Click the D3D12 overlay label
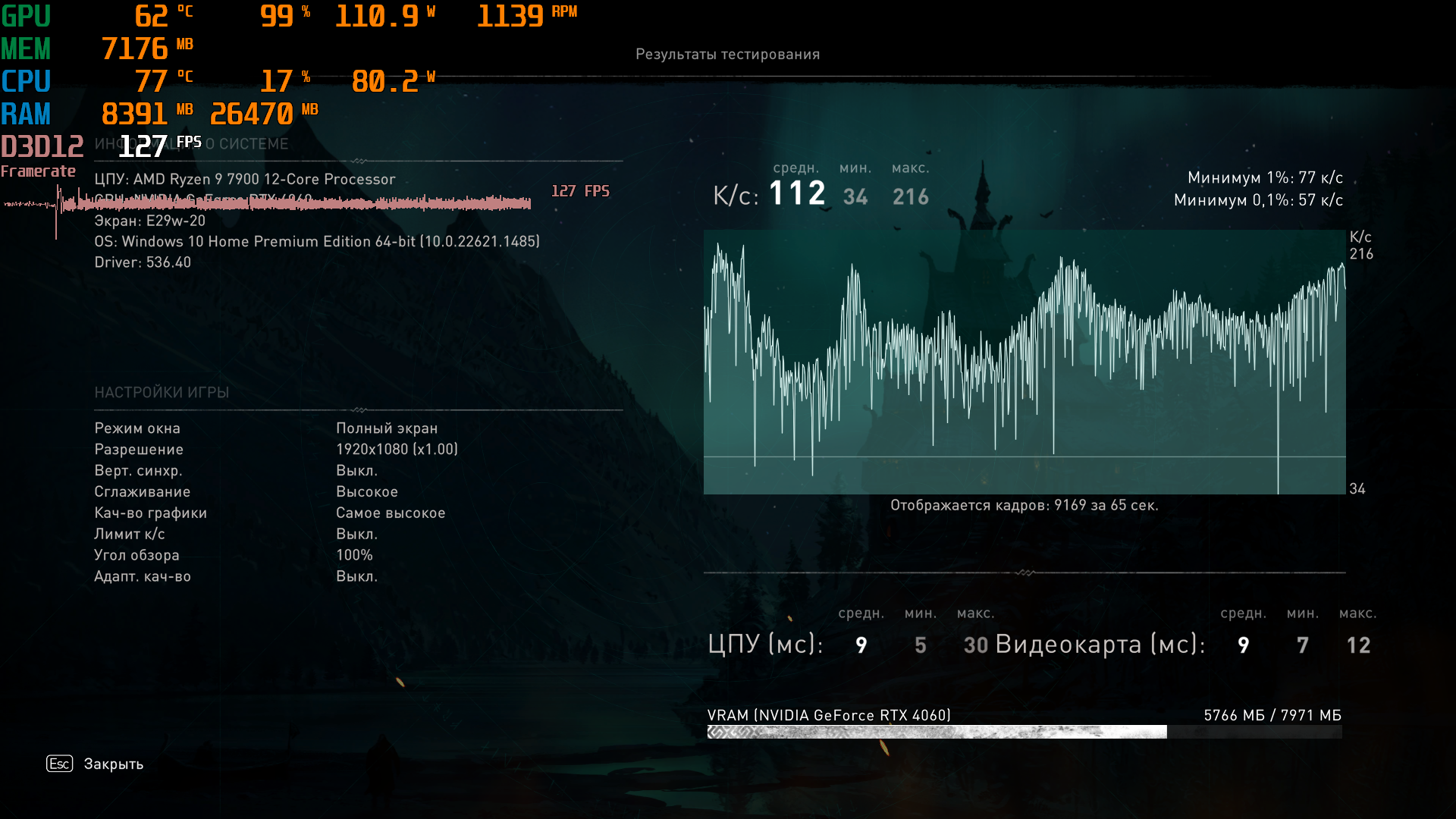1456x819 pixels. 42,146
